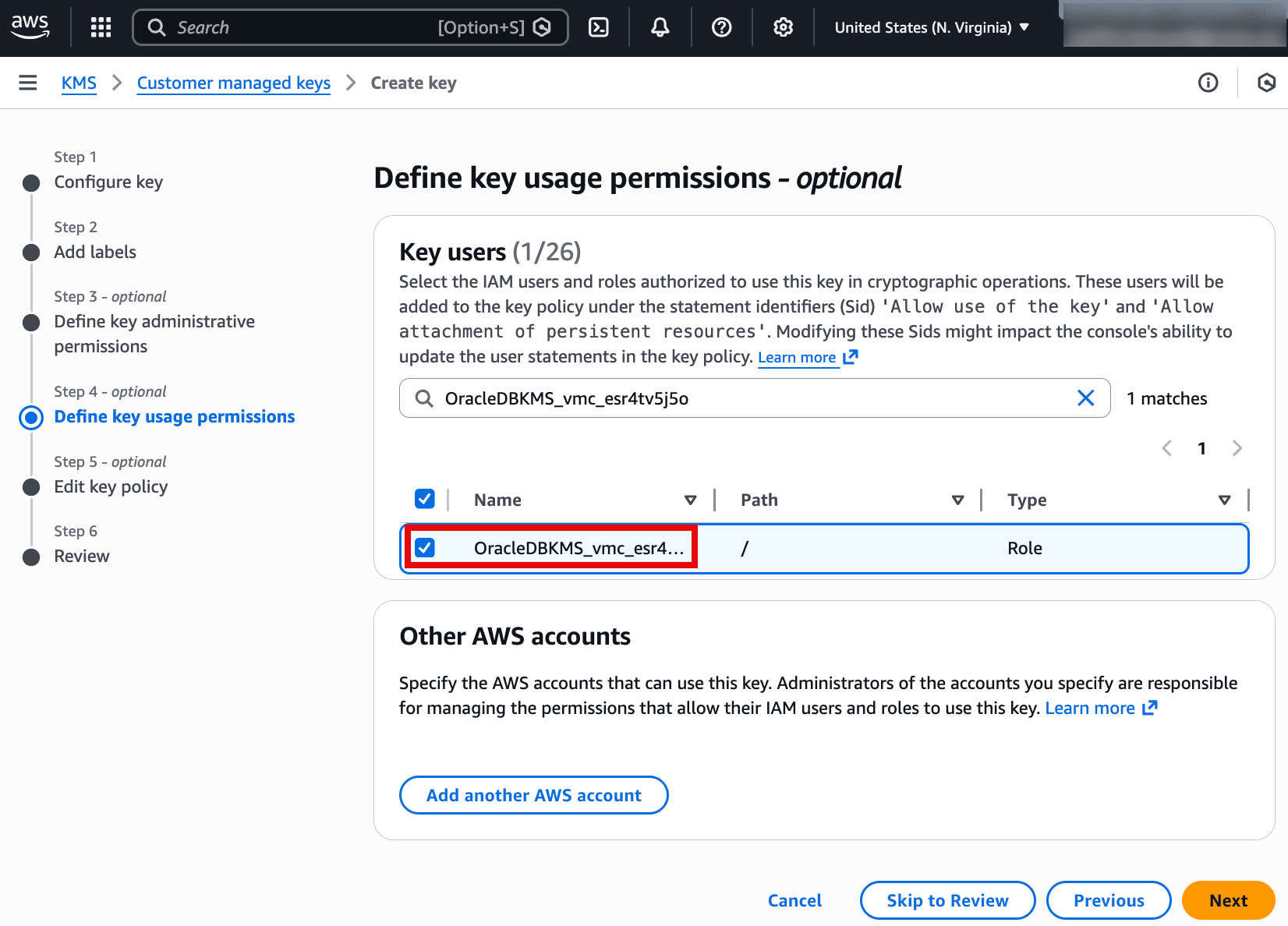Click the Create key breadcrumb text
The image size is (1288, 926).
pos(413,83)
